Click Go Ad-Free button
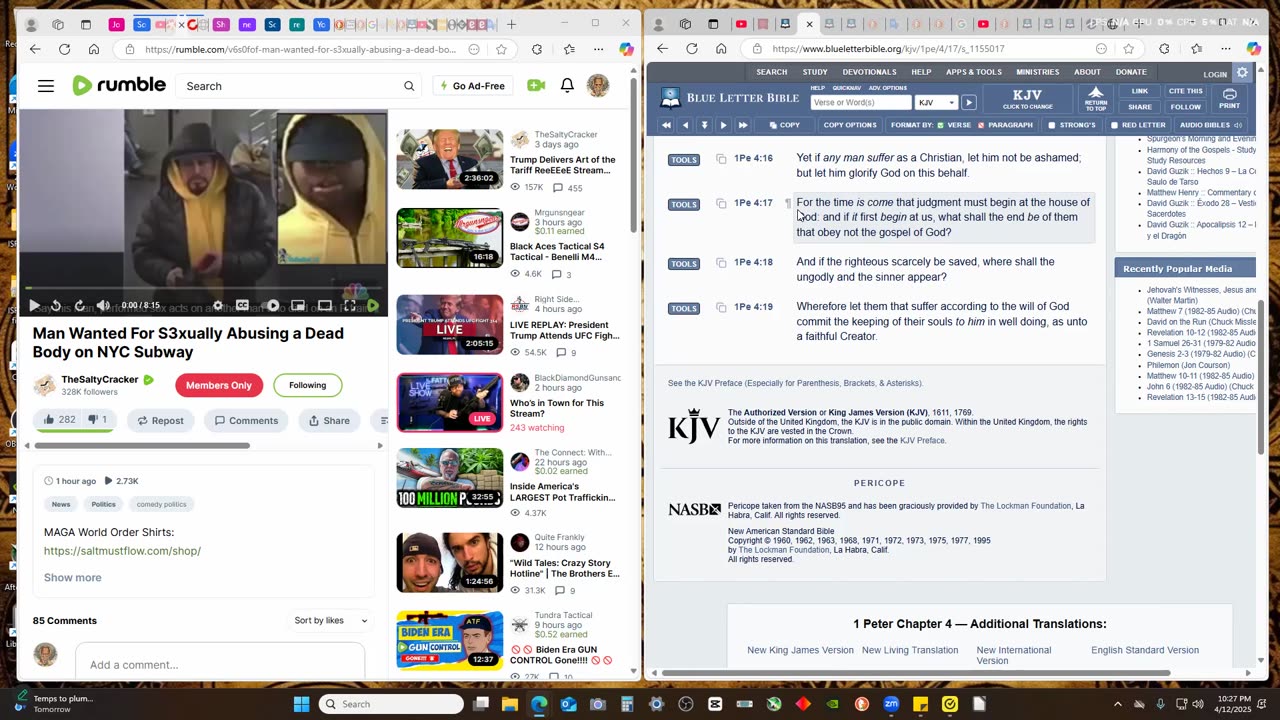The width and height of the screenshot is (1280, 720). (472, 86)
